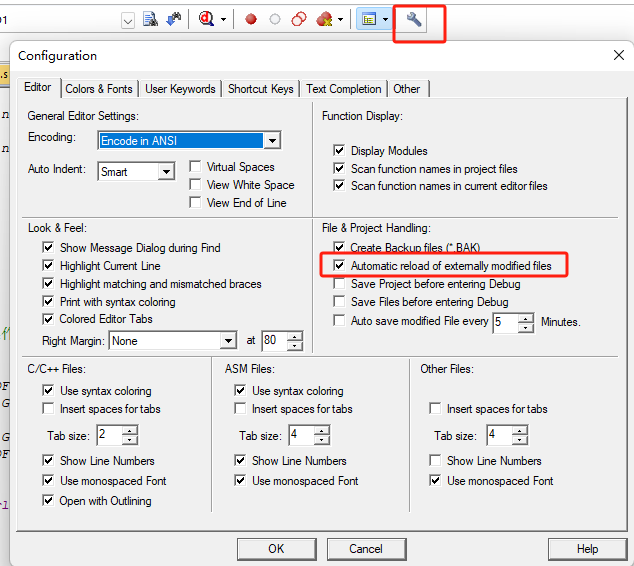634x566 pixels.
Task: Click the Kill All Breakpoints icon
Action: point(324,19)
